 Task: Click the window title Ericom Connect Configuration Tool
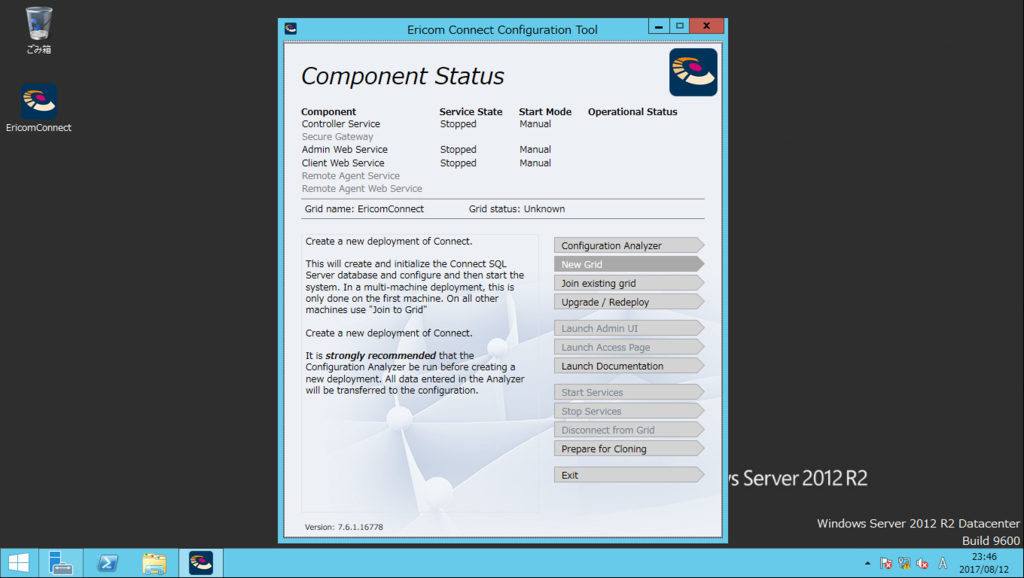[502, 29]
